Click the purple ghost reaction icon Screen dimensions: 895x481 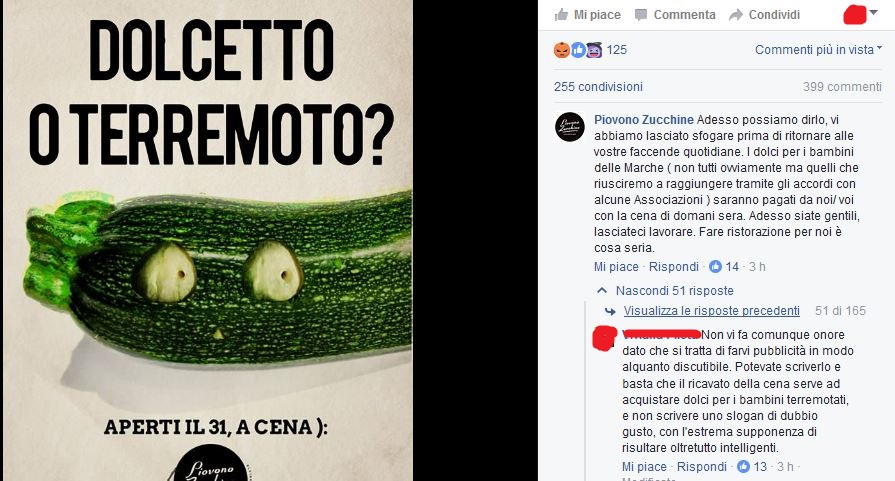pos(594,50)
